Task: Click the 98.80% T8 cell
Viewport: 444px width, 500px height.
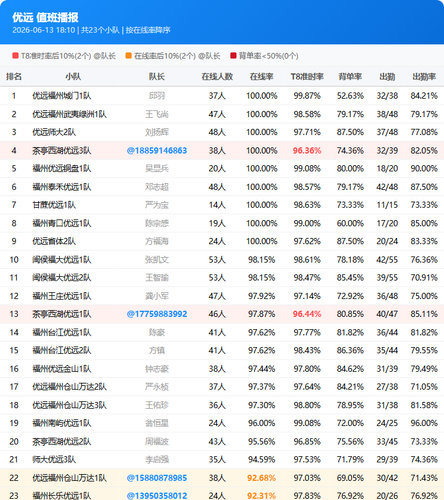Action: click(307, 405)
